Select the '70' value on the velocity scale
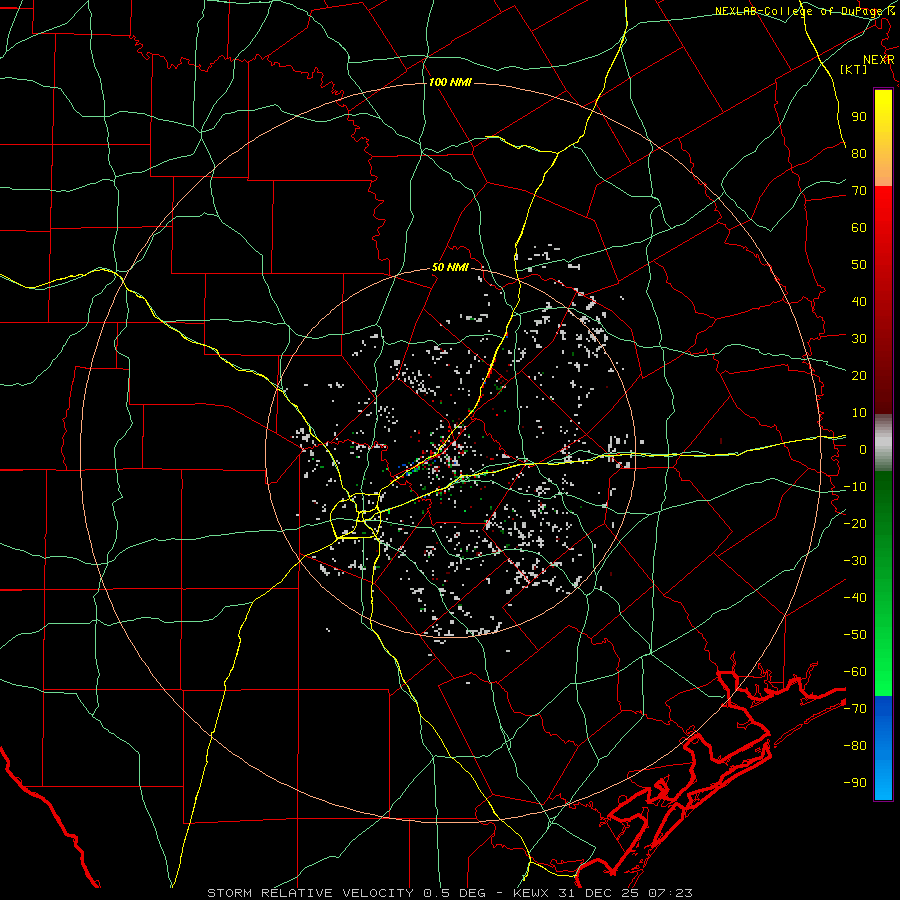The width and height of the screenshot is (900, 900). [x=859, y=191]
